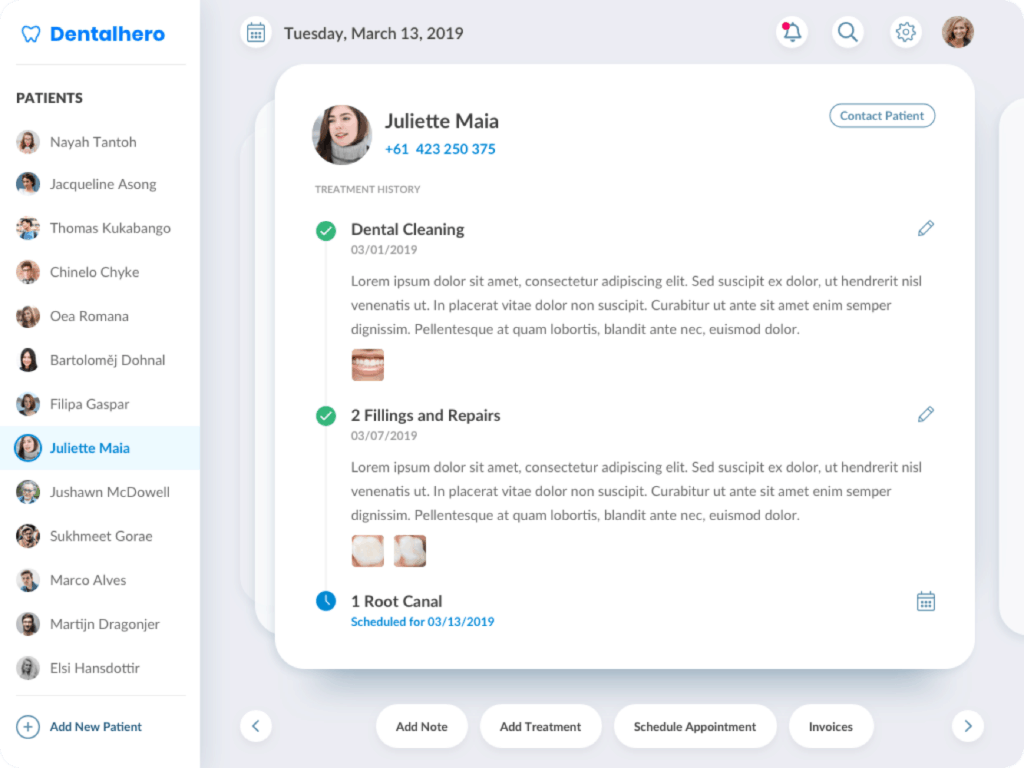1024x768 pixels.
Task: Click the Contact Patient button
Action: pyautogui.click(x=882, y=116)
